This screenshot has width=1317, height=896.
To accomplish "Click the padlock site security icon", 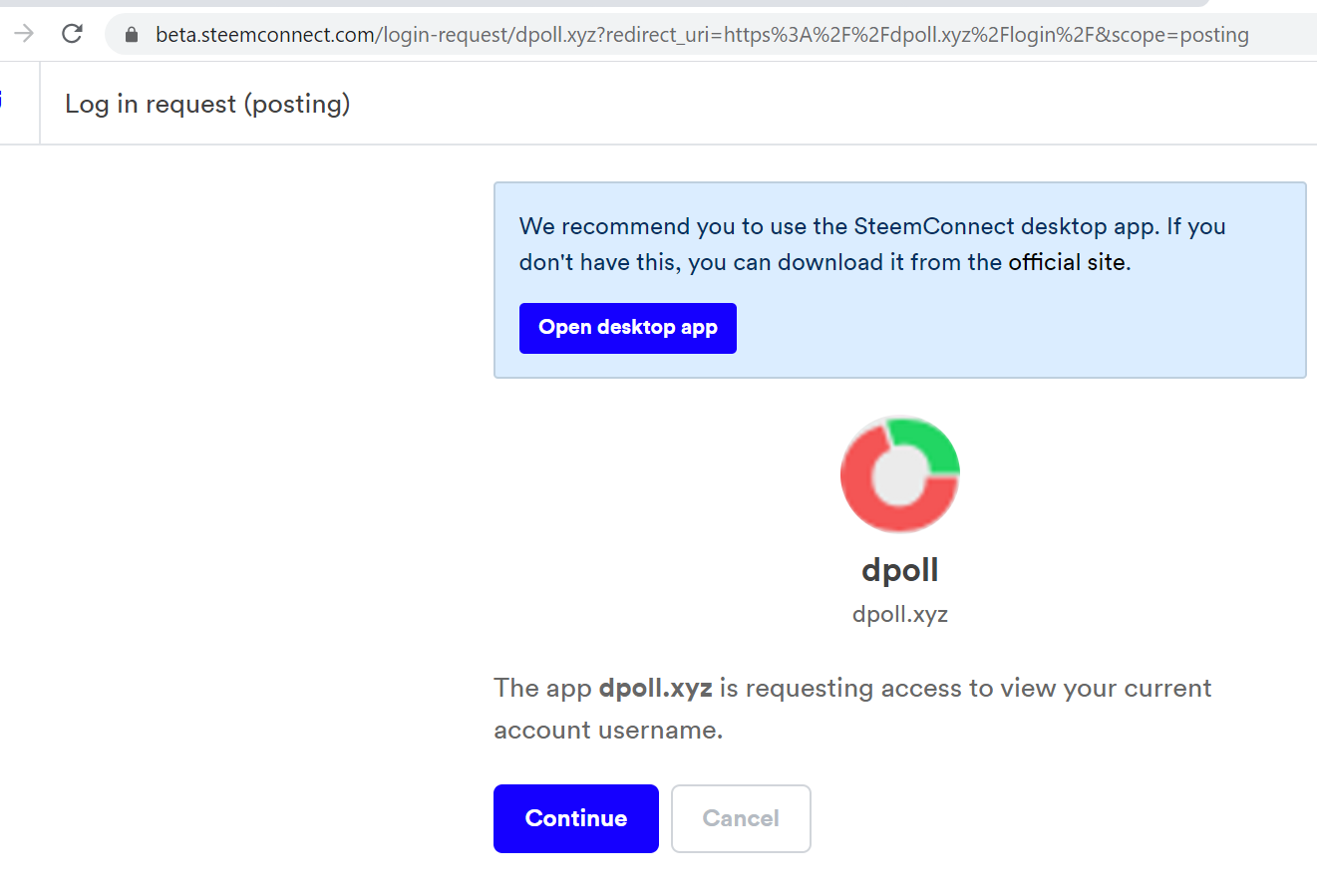I will 132,35.
